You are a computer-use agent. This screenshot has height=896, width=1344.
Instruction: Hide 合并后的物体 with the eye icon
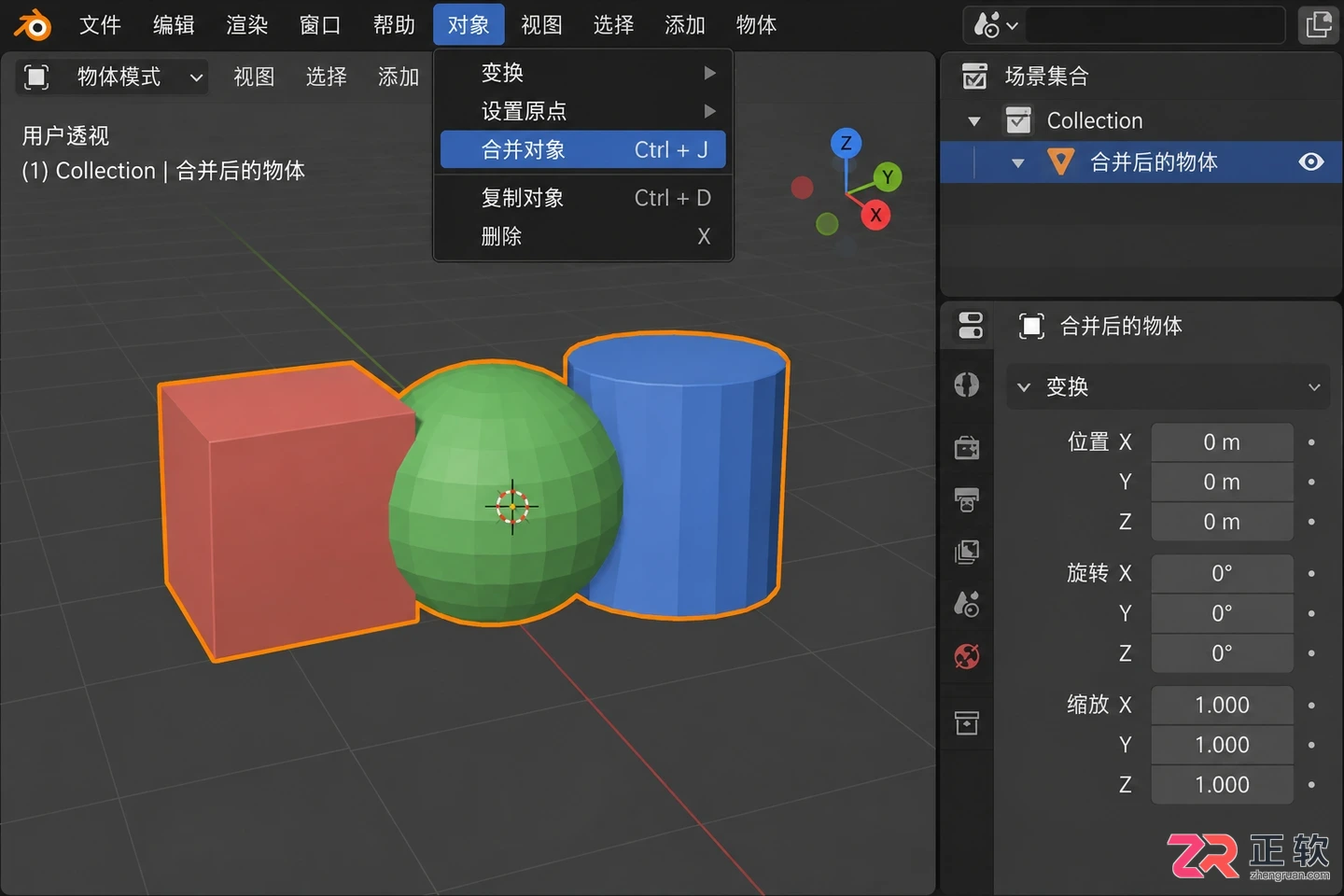[x=1311, y=161]
